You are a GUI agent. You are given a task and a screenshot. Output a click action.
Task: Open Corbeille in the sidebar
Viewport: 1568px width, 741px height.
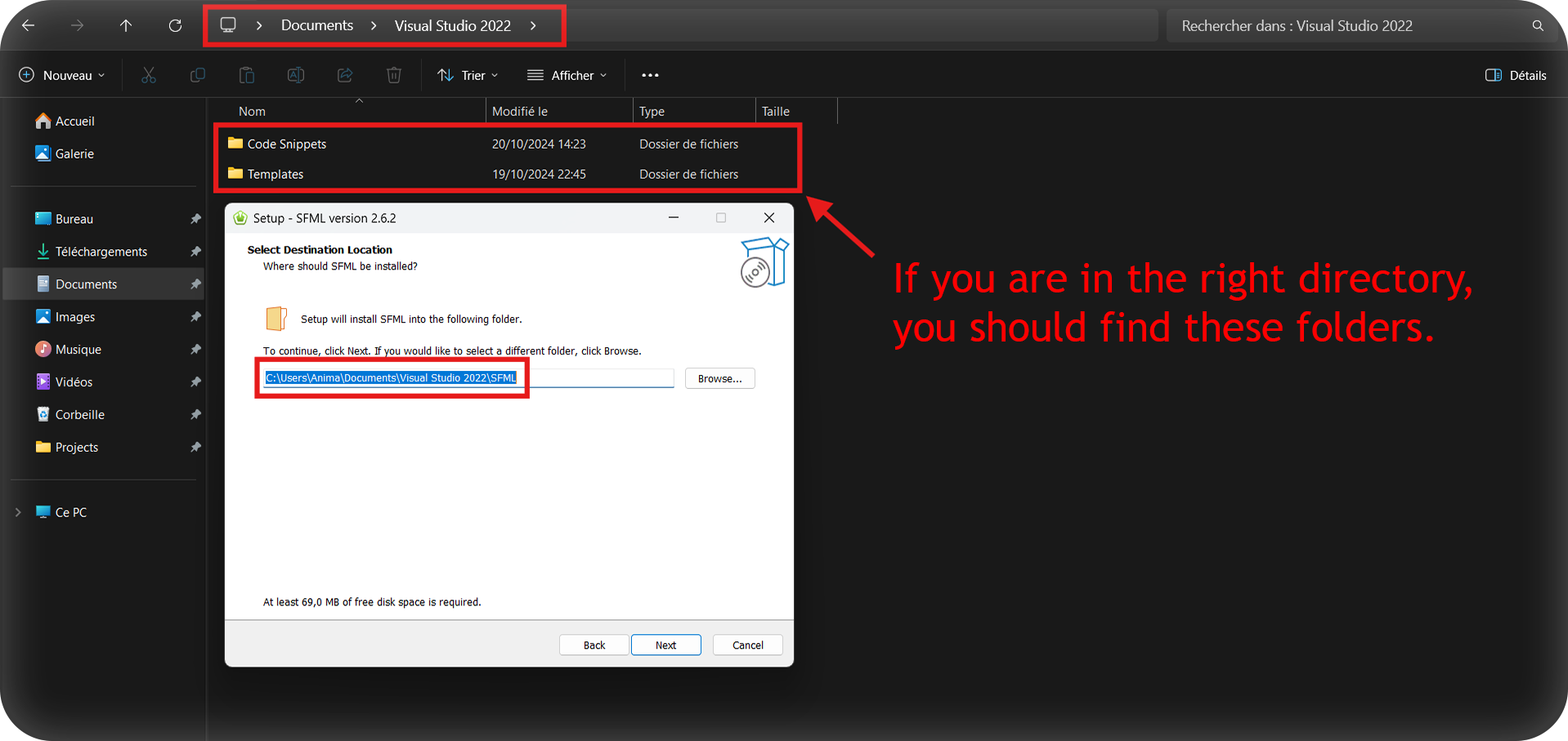(x=80, y=415)
